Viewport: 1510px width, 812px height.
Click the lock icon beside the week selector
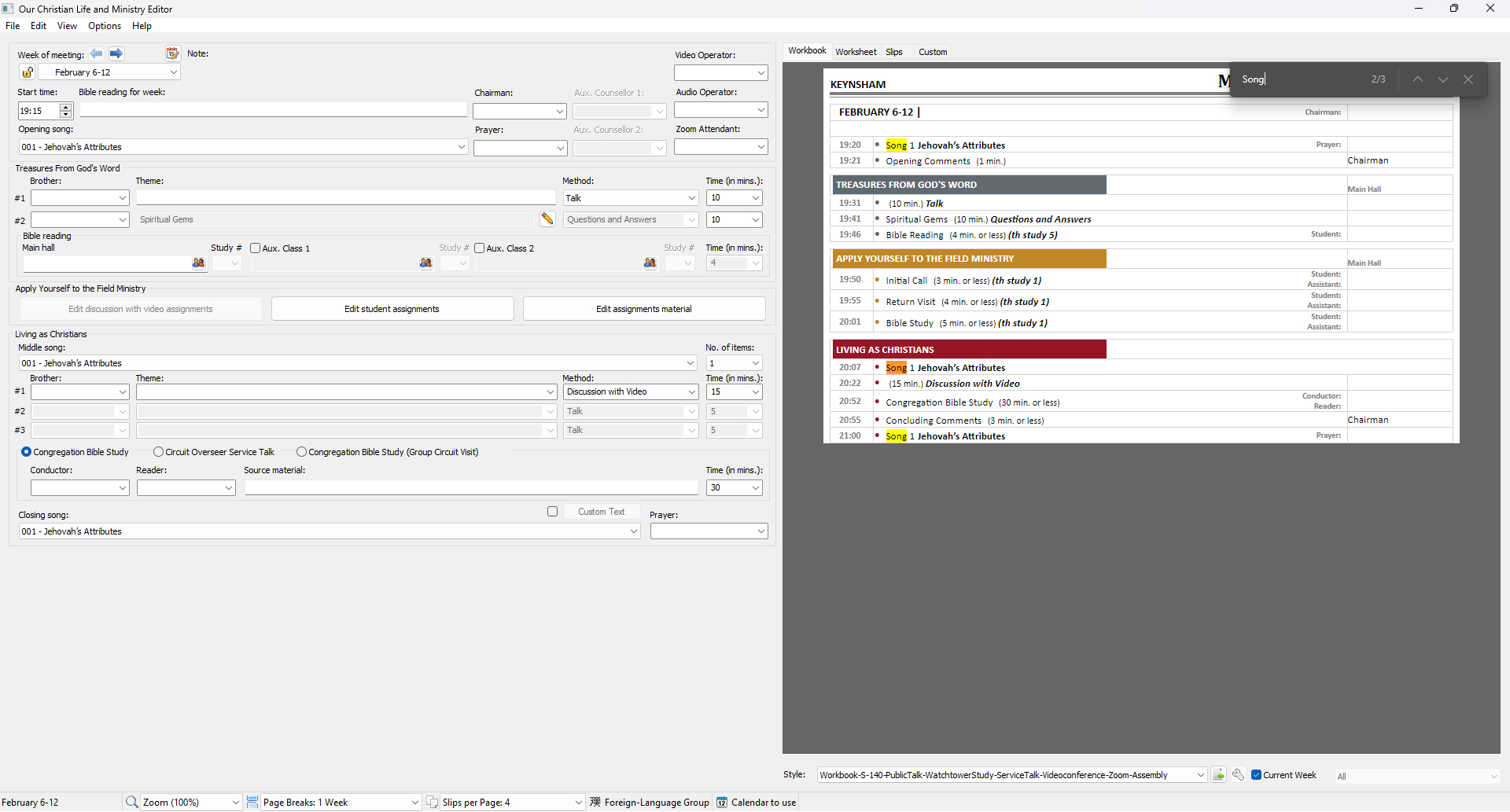click(x=28, y=72)
